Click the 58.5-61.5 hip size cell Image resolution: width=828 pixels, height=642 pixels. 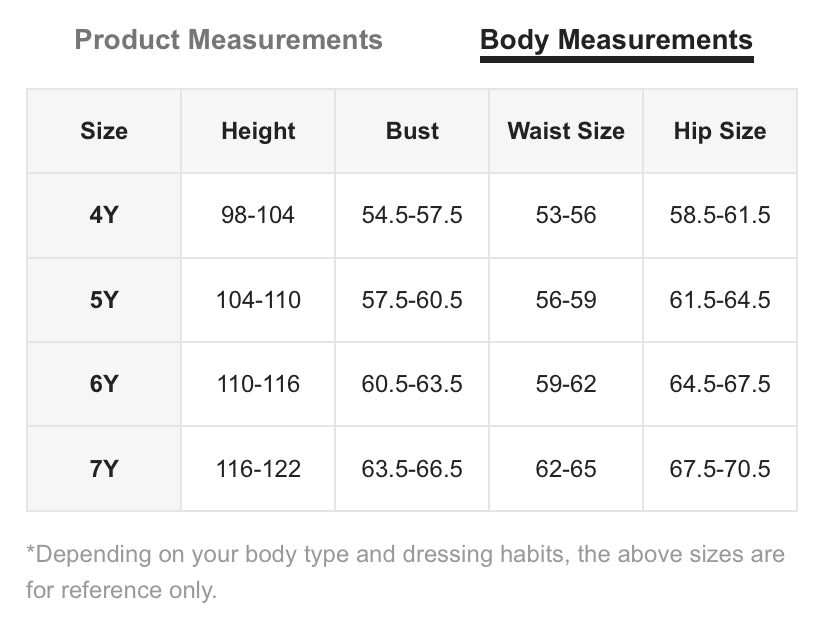tap(720, 215)
